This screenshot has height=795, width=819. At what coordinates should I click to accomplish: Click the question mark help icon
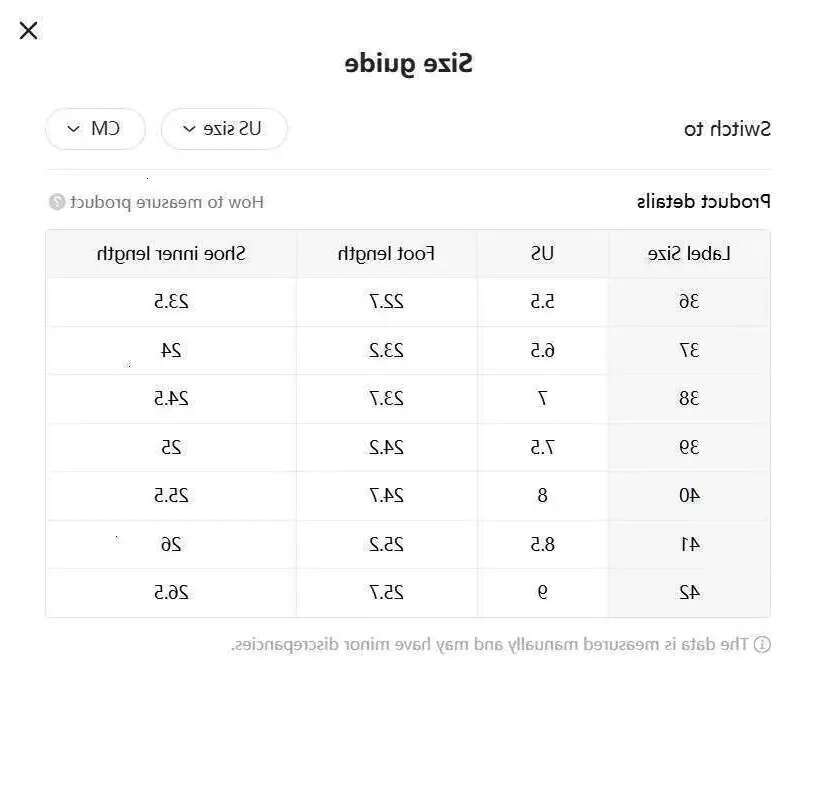[x=57, y=202]
